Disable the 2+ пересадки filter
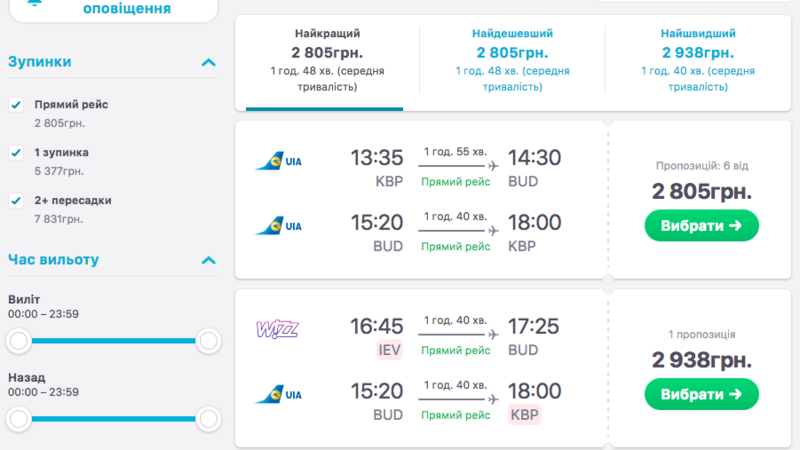The image size is (800, 450). coord(16,201)
